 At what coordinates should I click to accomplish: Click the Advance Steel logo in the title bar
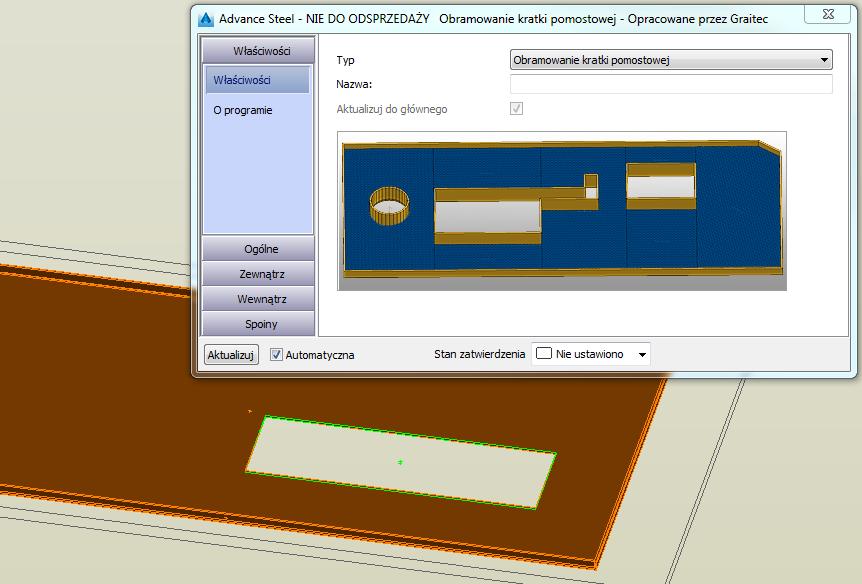(206, 19)
